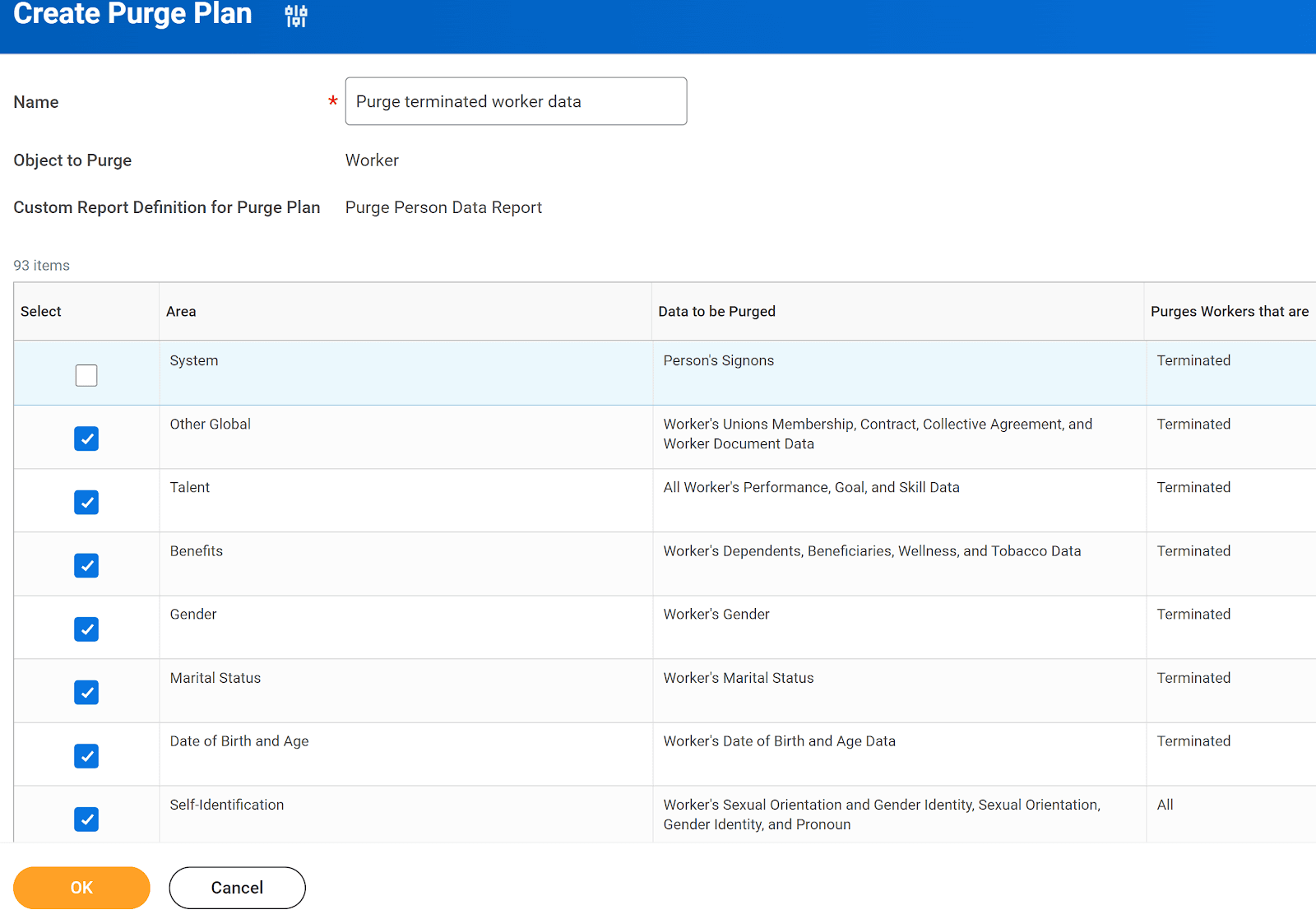This screenshot has width=1316, height=919.
Task: Click the Select column header
Action: pos(40,311)
